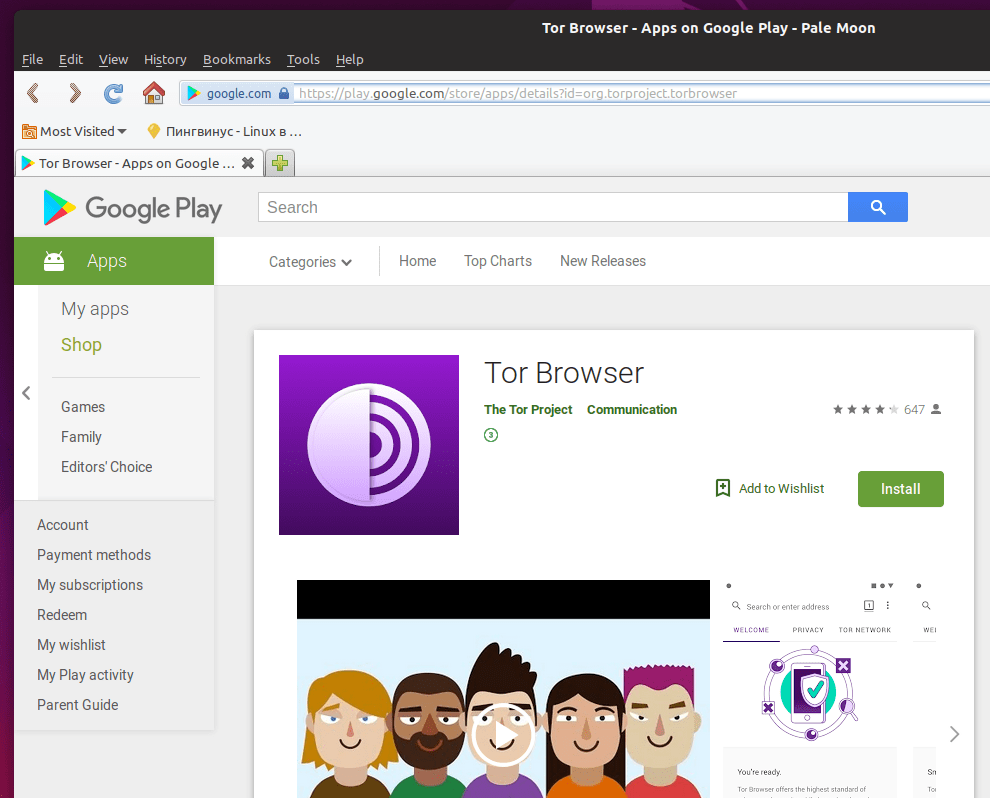Click the blue search magnifier button

878,207
